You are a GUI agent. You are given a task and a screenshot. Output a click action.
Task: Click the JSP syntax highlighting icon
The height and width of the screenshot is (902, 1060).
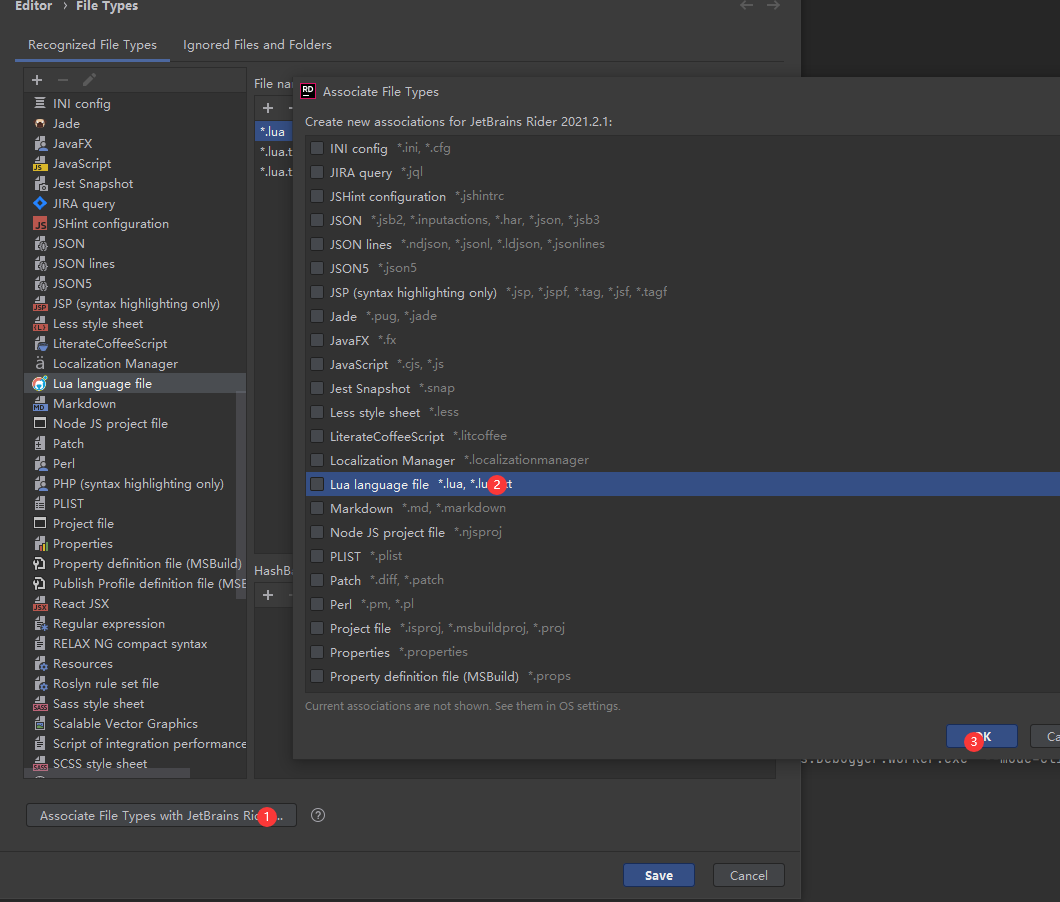[x=40, y=304]
